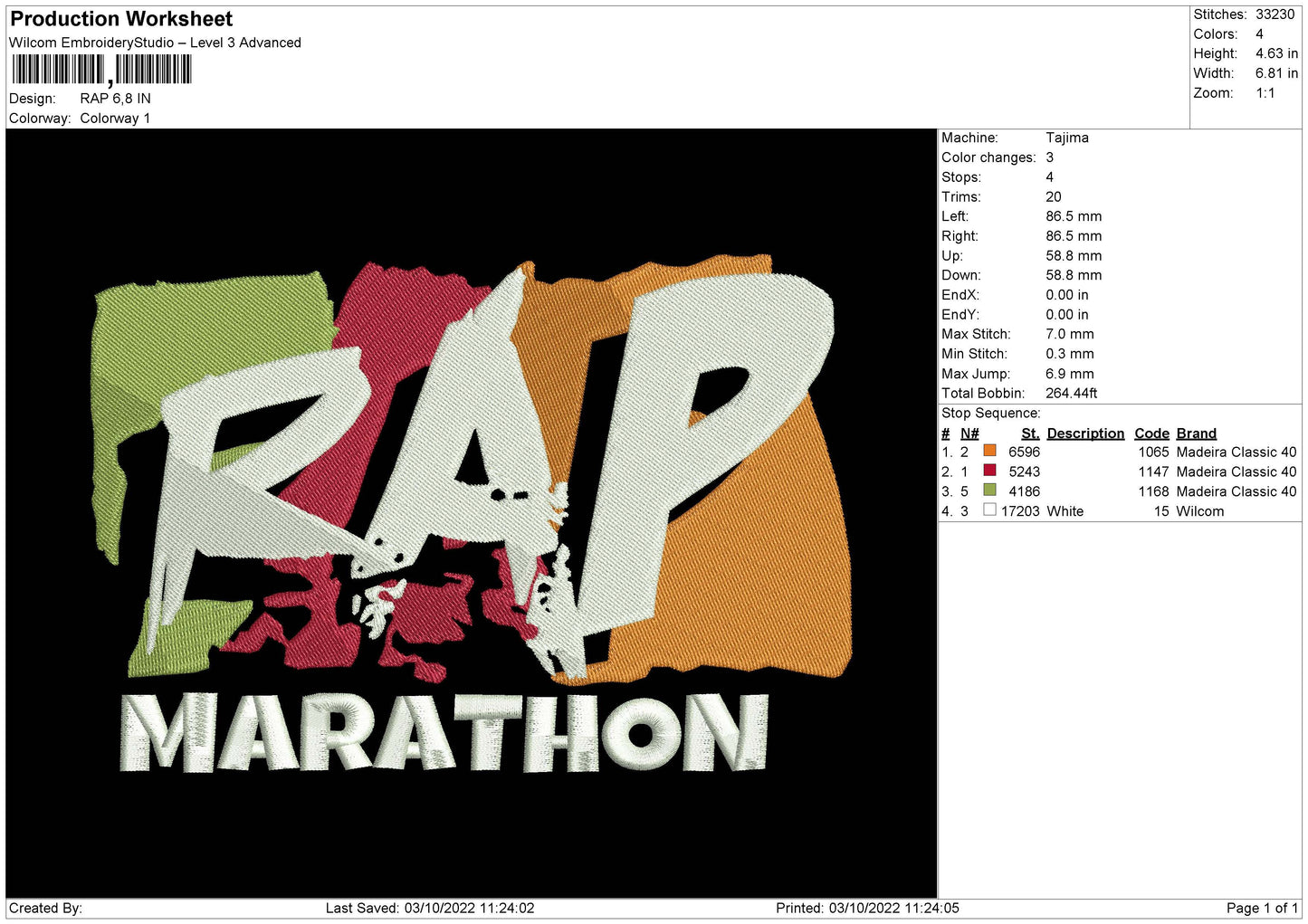This screenshot has width=1308, height=924.
Task: Click the Right value '86.5 mm'
Action: pos(1074,236)
